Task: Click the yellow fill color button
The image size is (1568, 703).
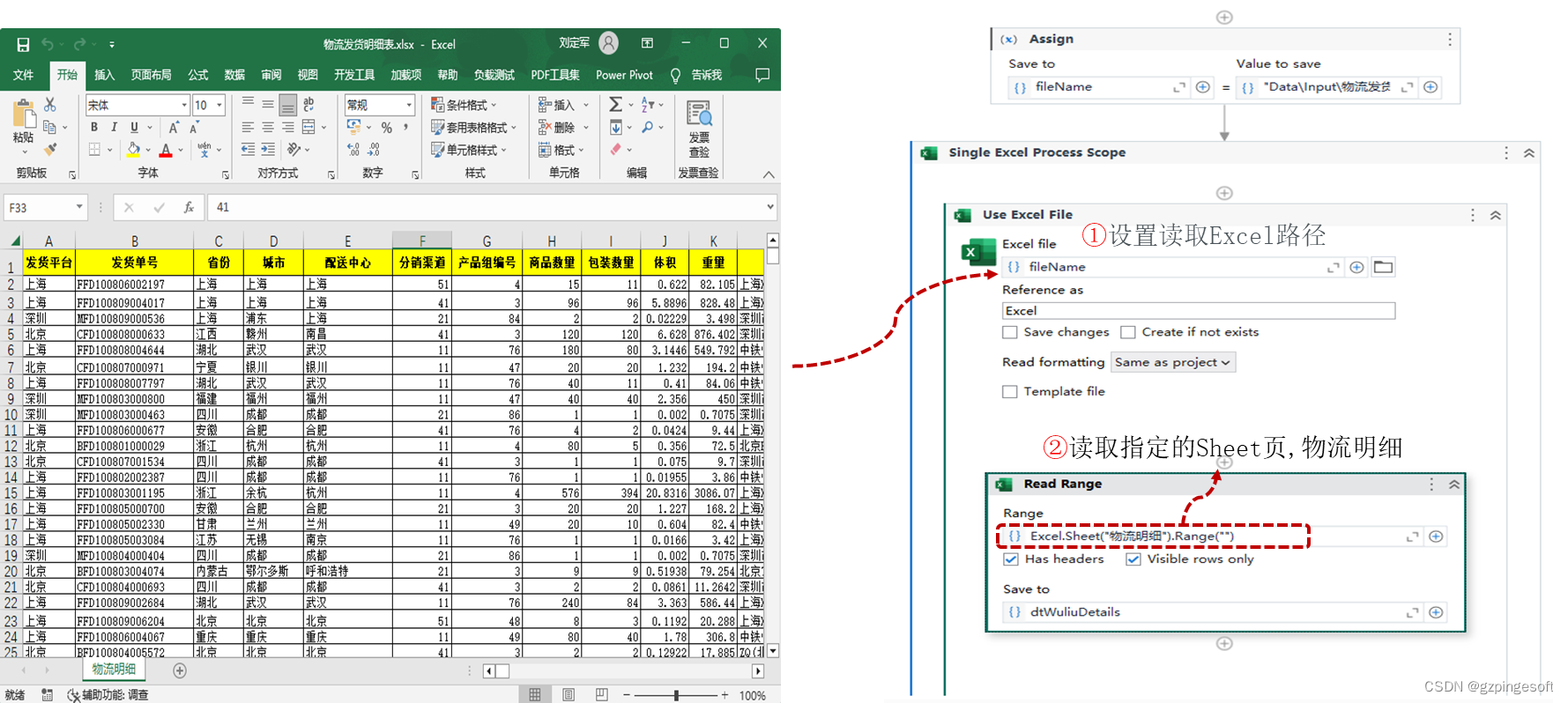Action: [134, 150]
